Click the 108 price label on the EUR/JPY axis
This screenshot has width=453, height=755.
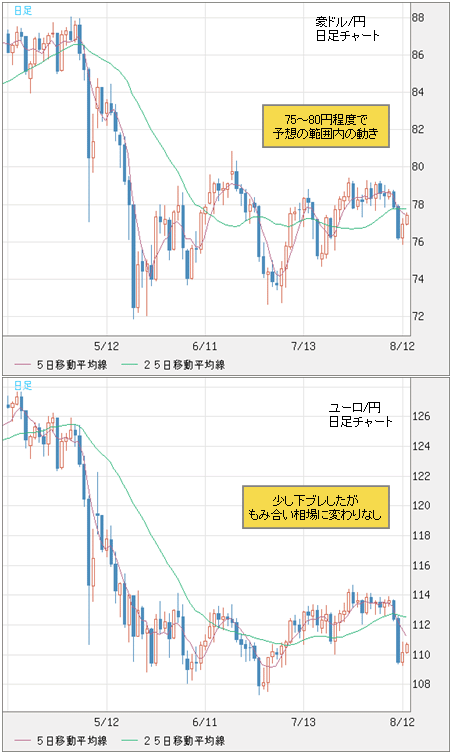click(422, 684)
